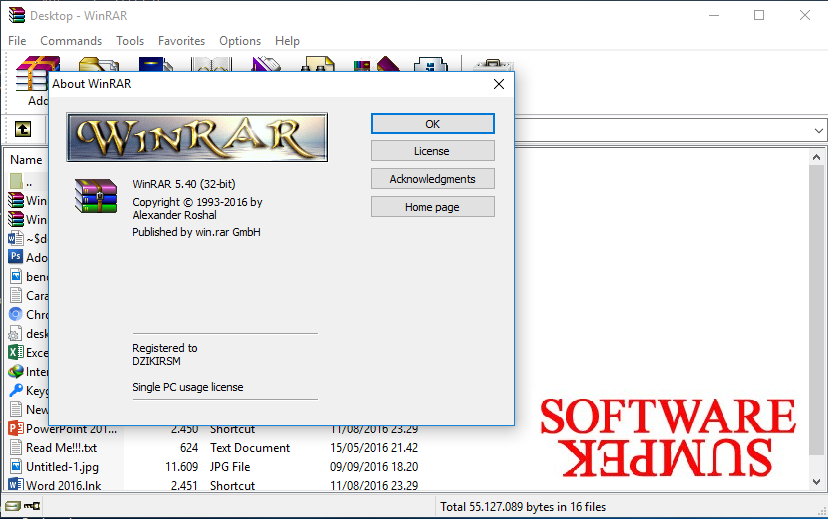The height and width of the screenshot is (519, 828).
Task: Click the Read Me!!!.txt file icon
Action: click(x=15, y=447)
